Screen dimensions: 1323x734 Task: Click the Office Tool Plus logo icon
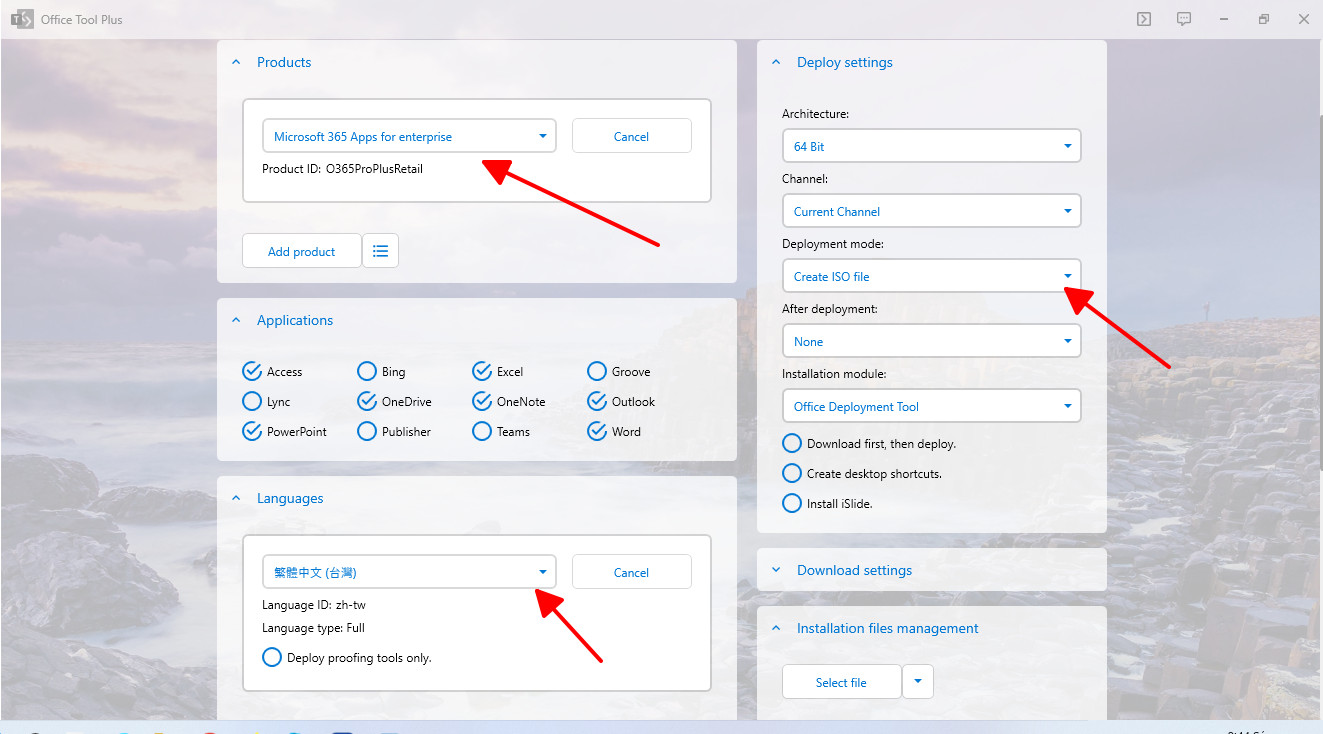tap(21, 19)
